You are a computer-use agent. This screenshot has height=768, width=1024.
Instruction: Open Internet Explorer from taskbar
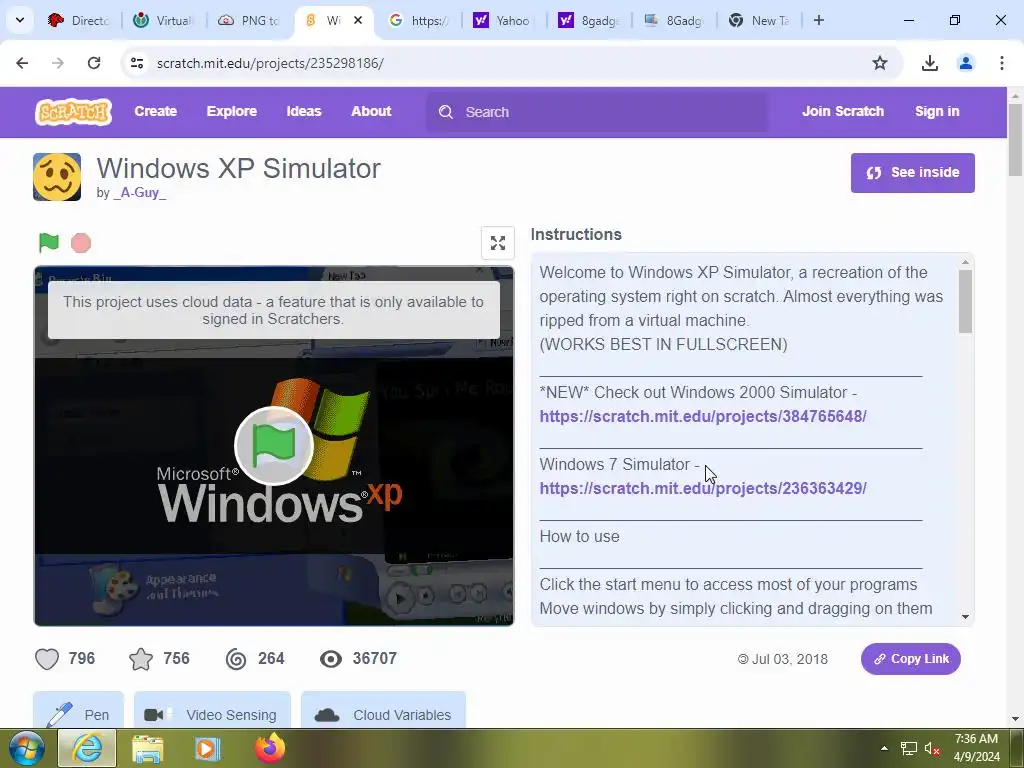(88, 748)
